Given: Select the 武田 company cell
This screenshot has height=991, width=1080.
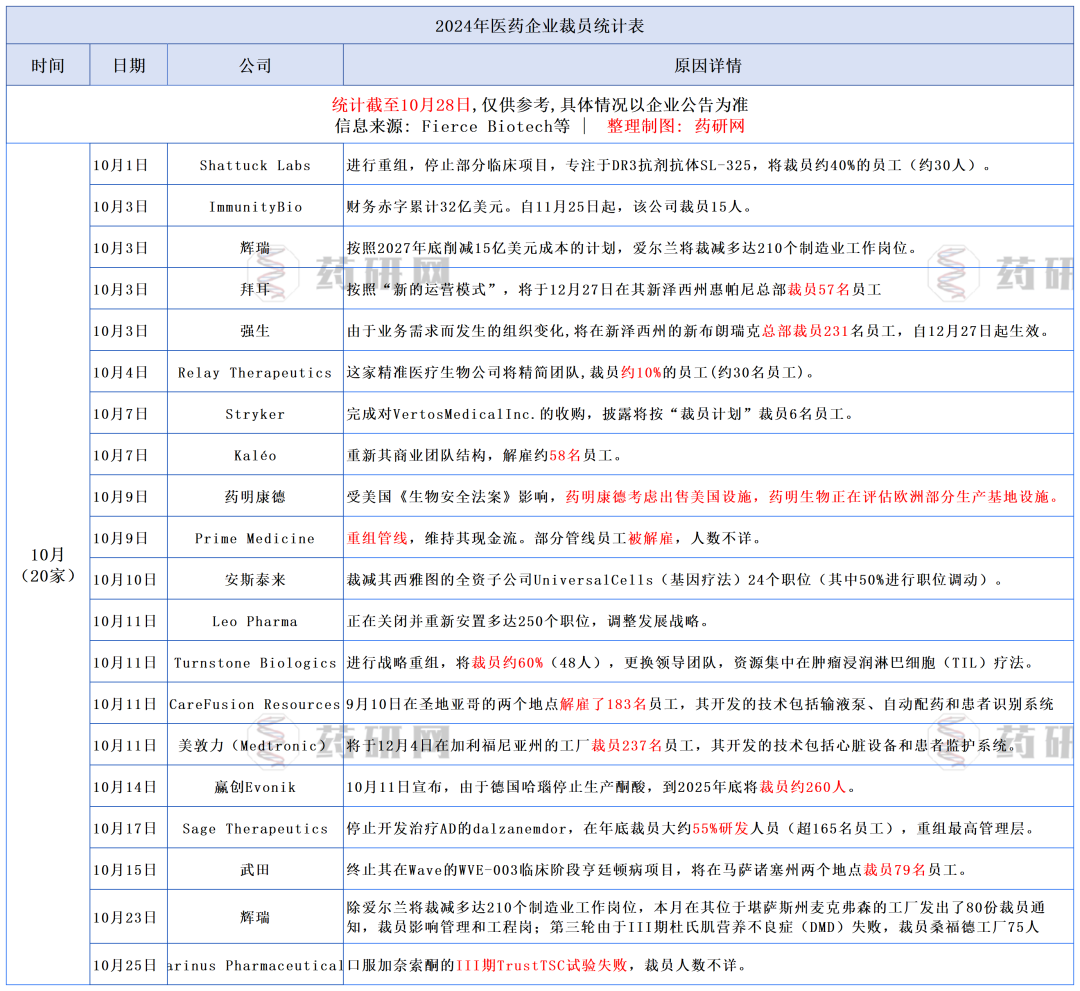Looking at the screenshot, I should coord(255,870).
